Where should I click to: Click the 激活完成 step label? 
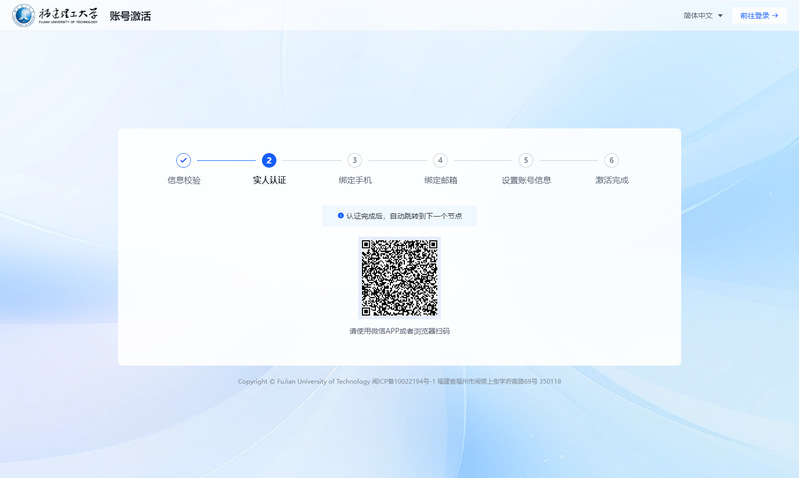[x=612, y=180]
